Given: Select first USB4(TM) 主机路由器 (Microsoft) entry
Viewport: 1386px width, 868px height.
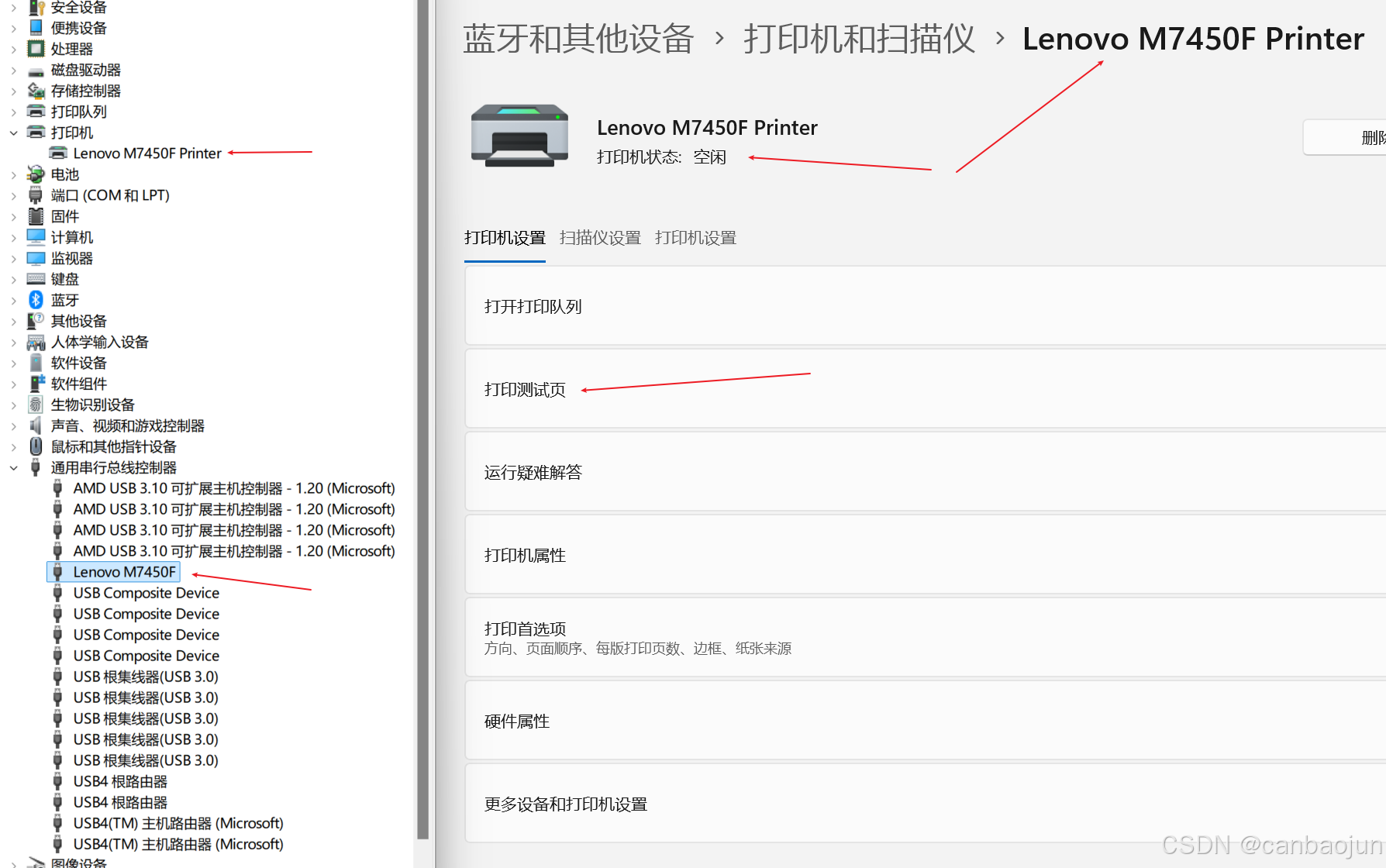Looking at the screenshot, I should (178, 823).
